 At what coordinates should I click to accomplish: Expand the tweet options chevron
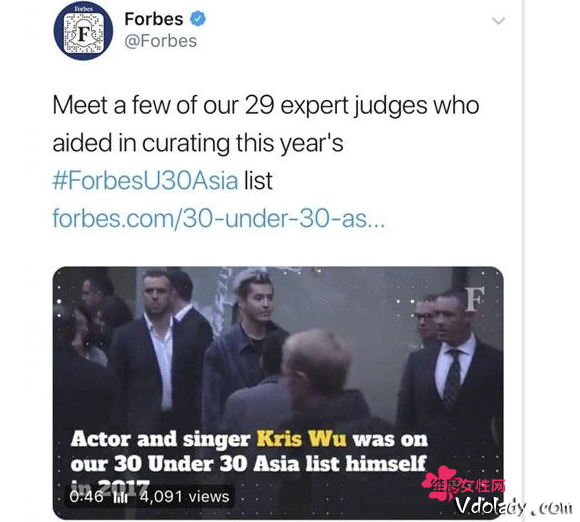pyautogui.click(x=498, y=21)
